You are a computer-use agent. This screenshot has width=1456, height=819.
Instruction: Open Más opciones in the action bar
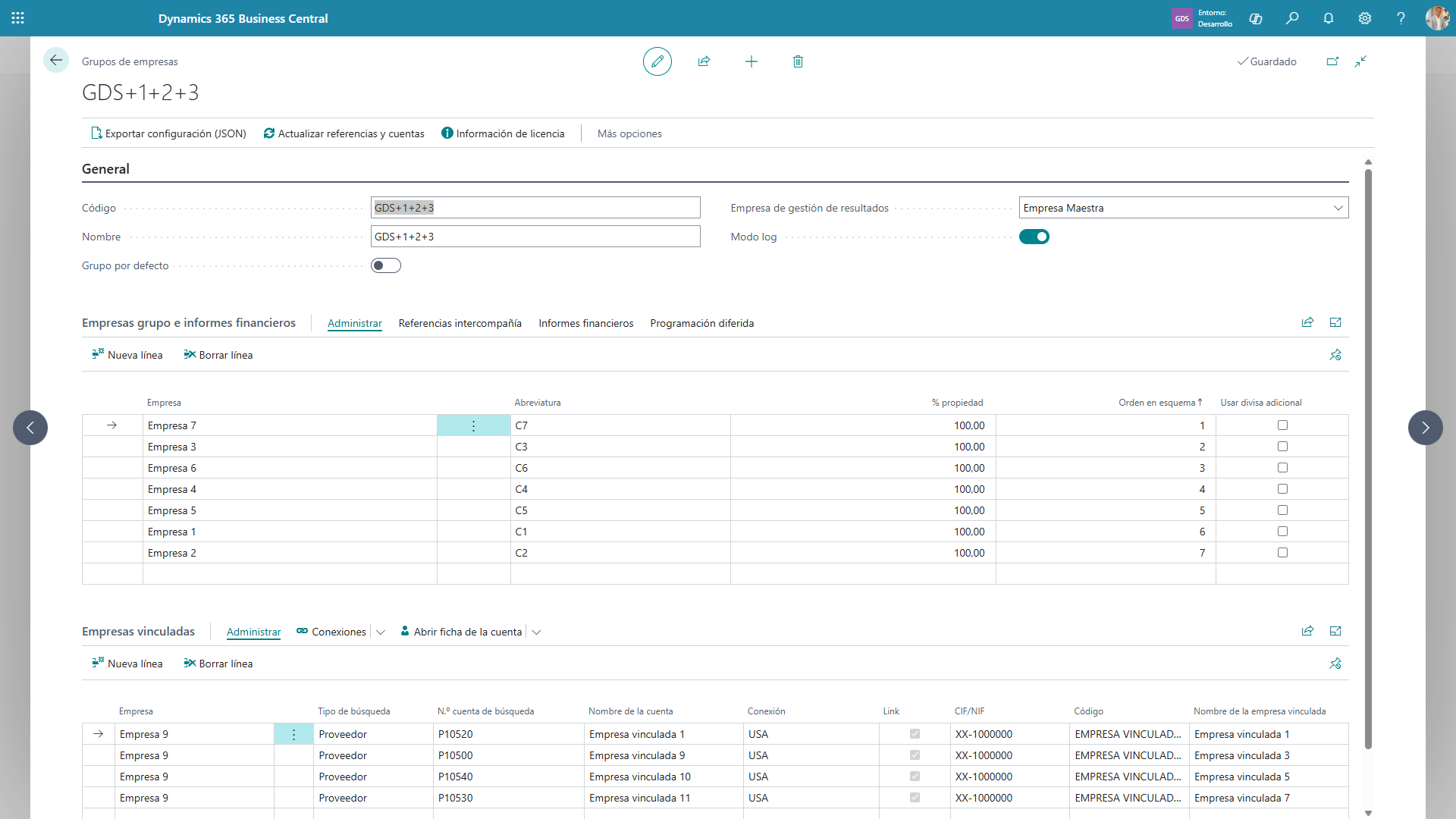(x=629, y=133)
